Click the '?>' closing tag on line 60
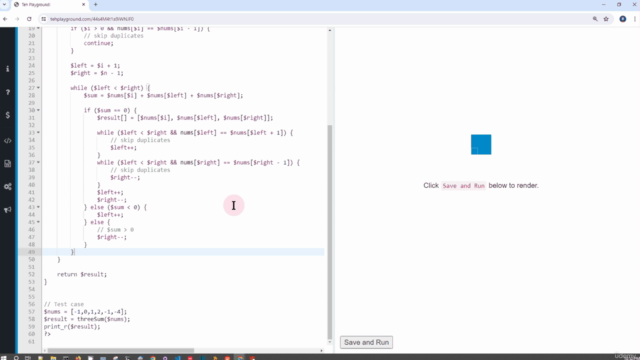The height and width of the screenshot is (360, 640). click(47, 334)
